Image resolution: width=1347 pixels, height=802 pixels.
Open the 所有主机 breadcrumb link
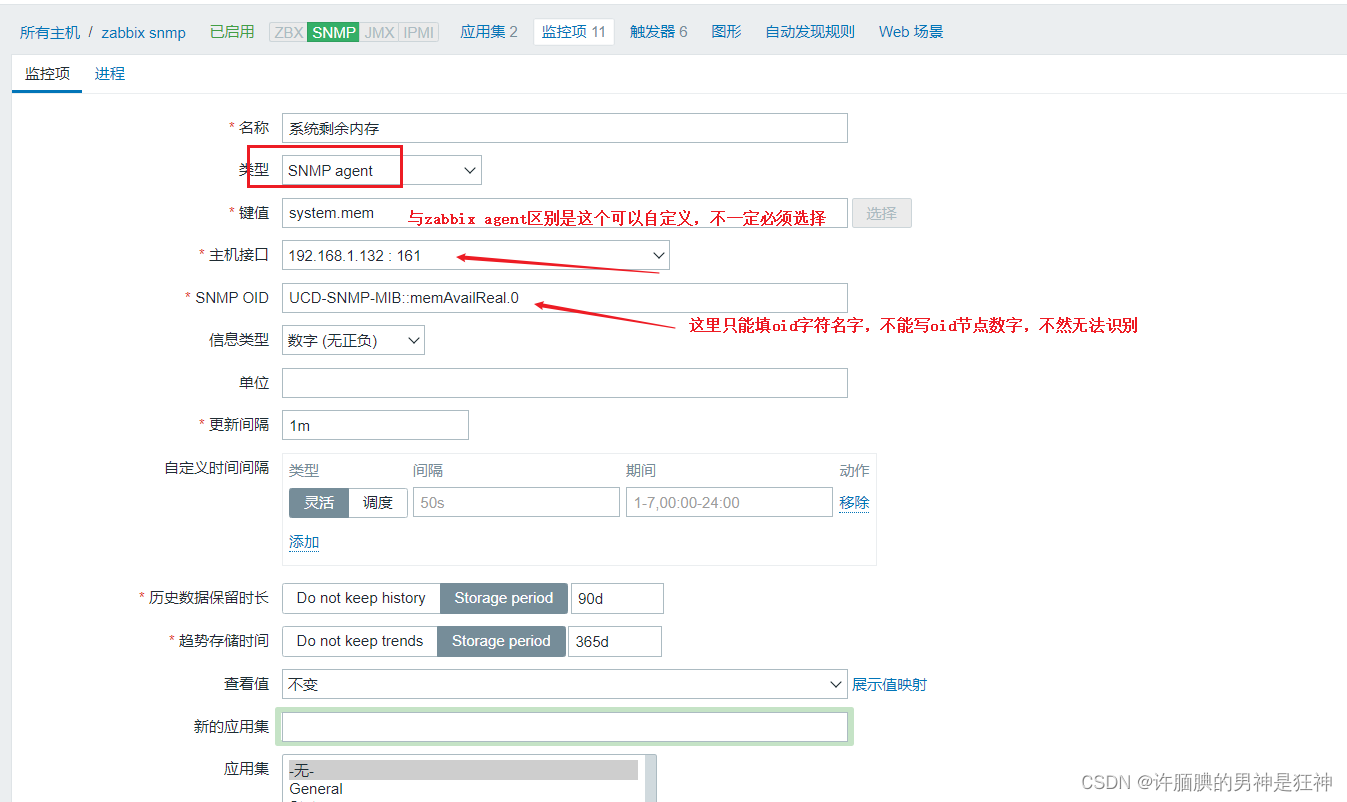click(x=50, y=32)
